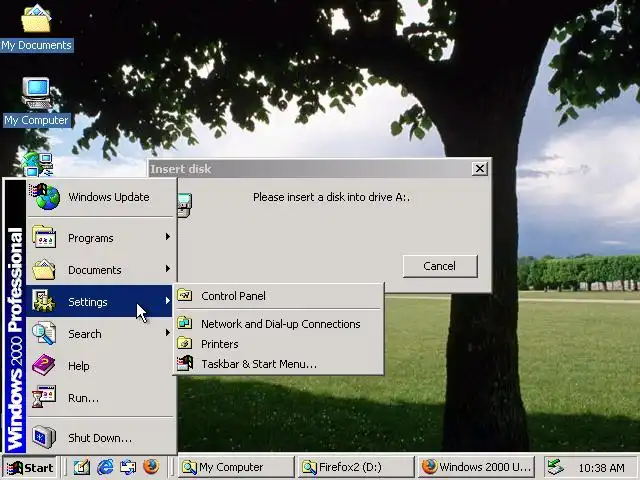Launch Internet Explorer from quick launch
The image size is (640, 480).
105,467
